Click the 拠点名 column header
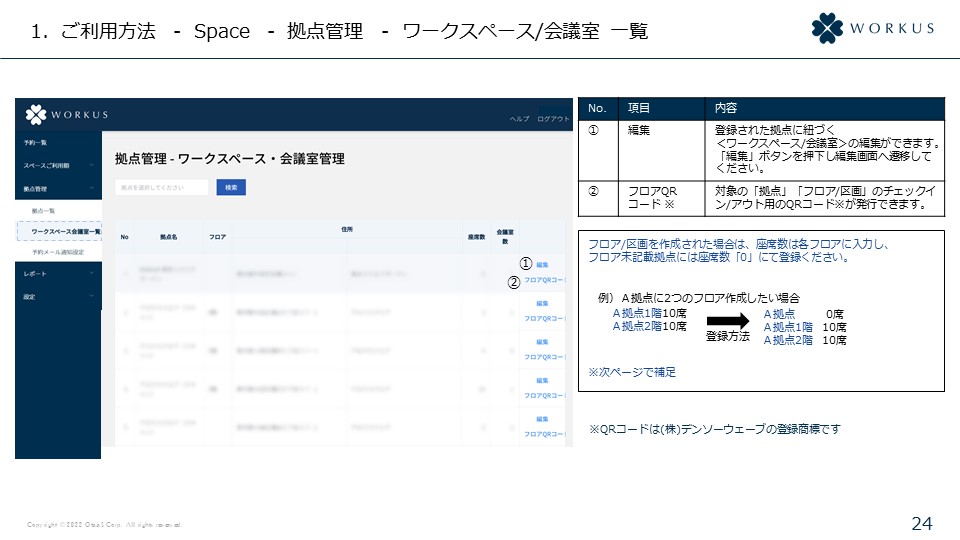 [x=168, y=237]
